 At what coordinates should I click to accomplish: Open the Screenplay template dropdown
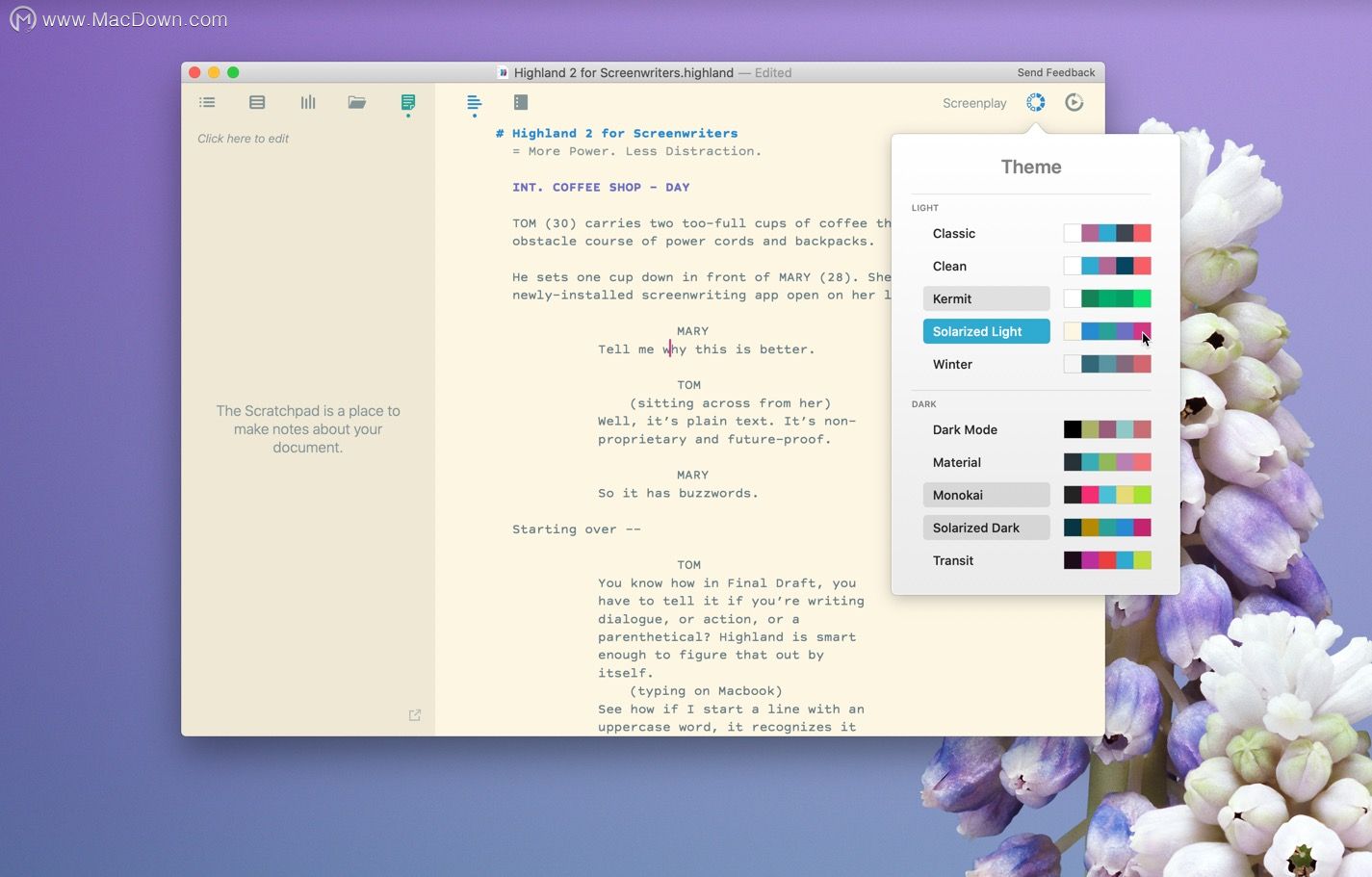tap(974, 103)
